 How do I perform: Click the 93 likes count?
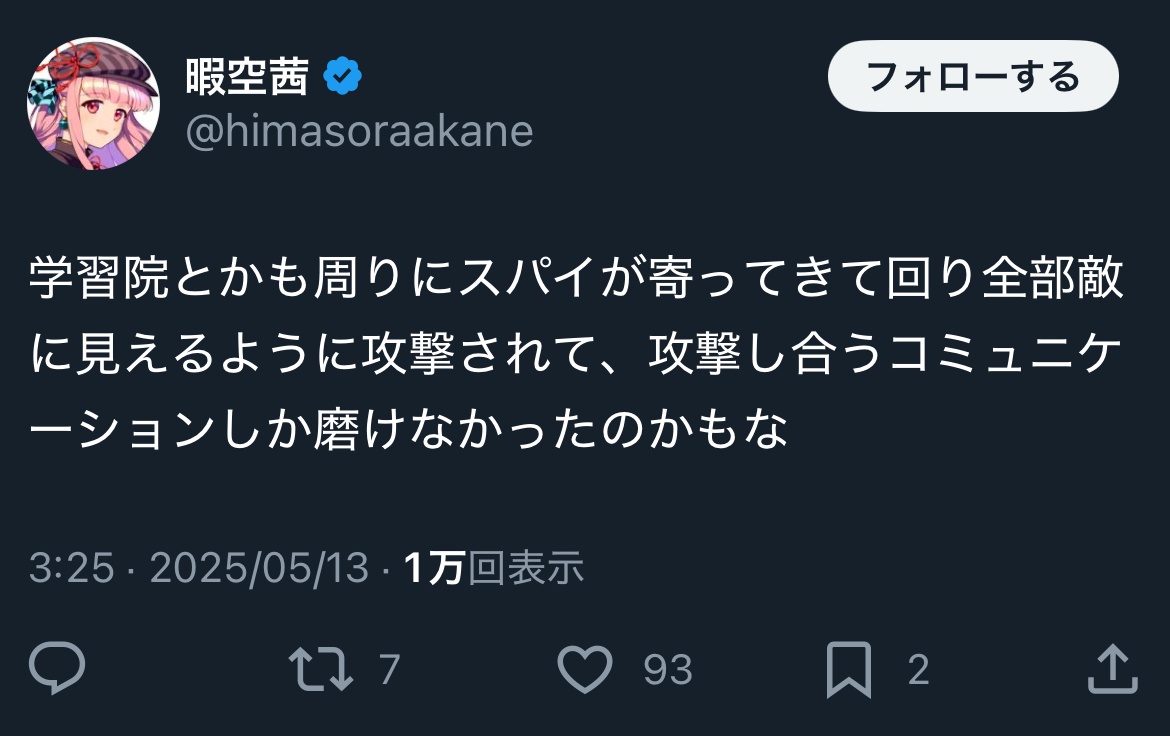tap(667, 669)
